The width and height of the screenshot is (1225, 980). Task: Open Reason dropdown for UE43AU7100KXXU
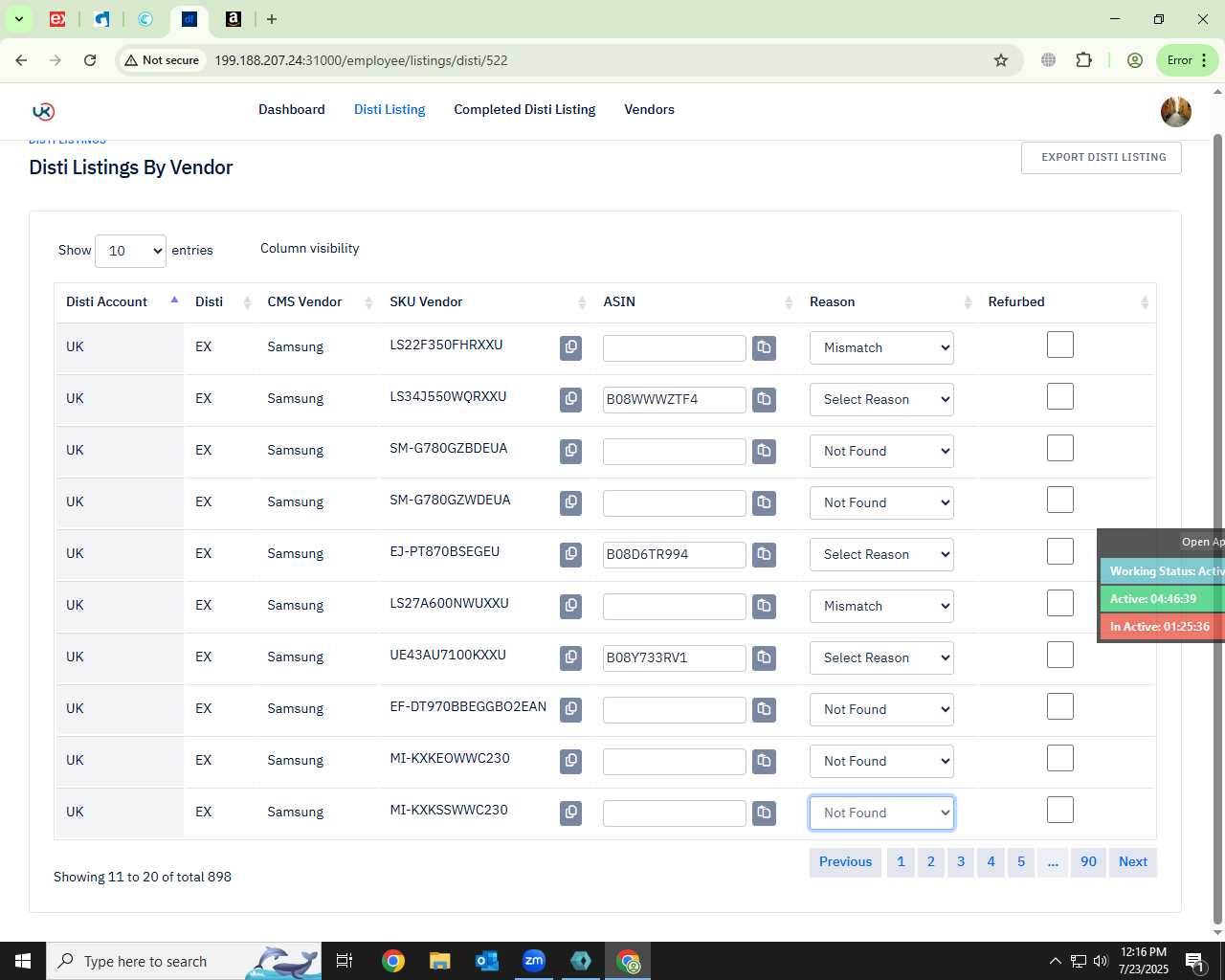(881, 657)
